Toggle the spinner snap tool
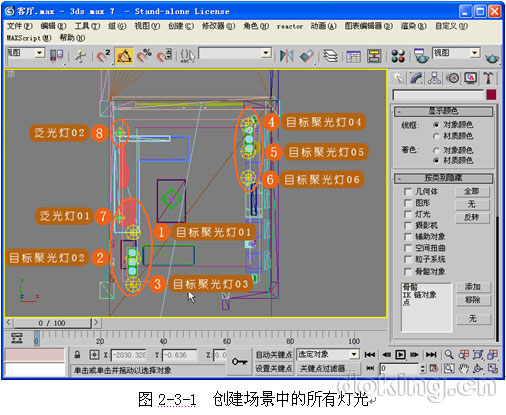 click(164, 56)
